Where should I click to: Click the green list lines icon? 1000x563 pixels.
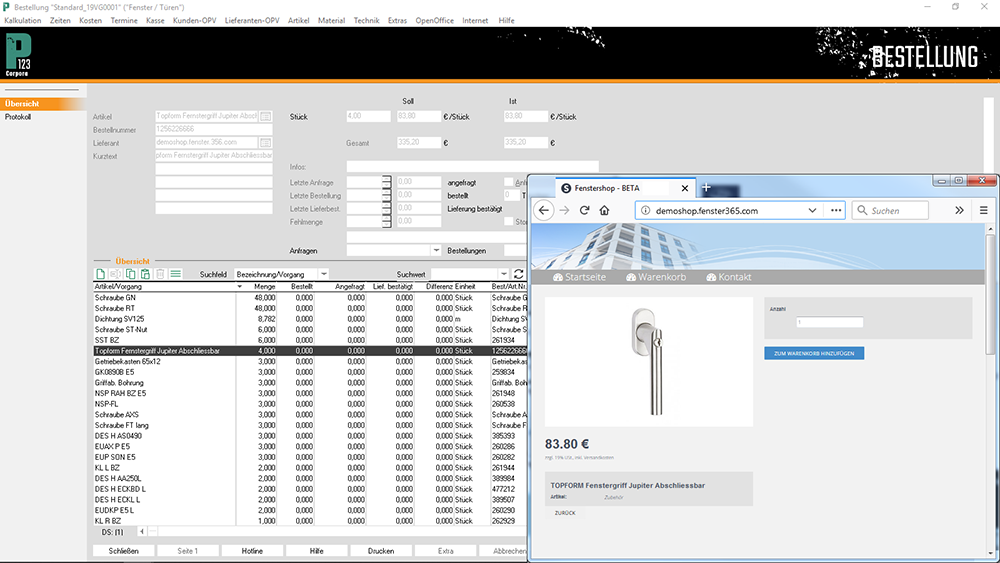pos(175,274)
